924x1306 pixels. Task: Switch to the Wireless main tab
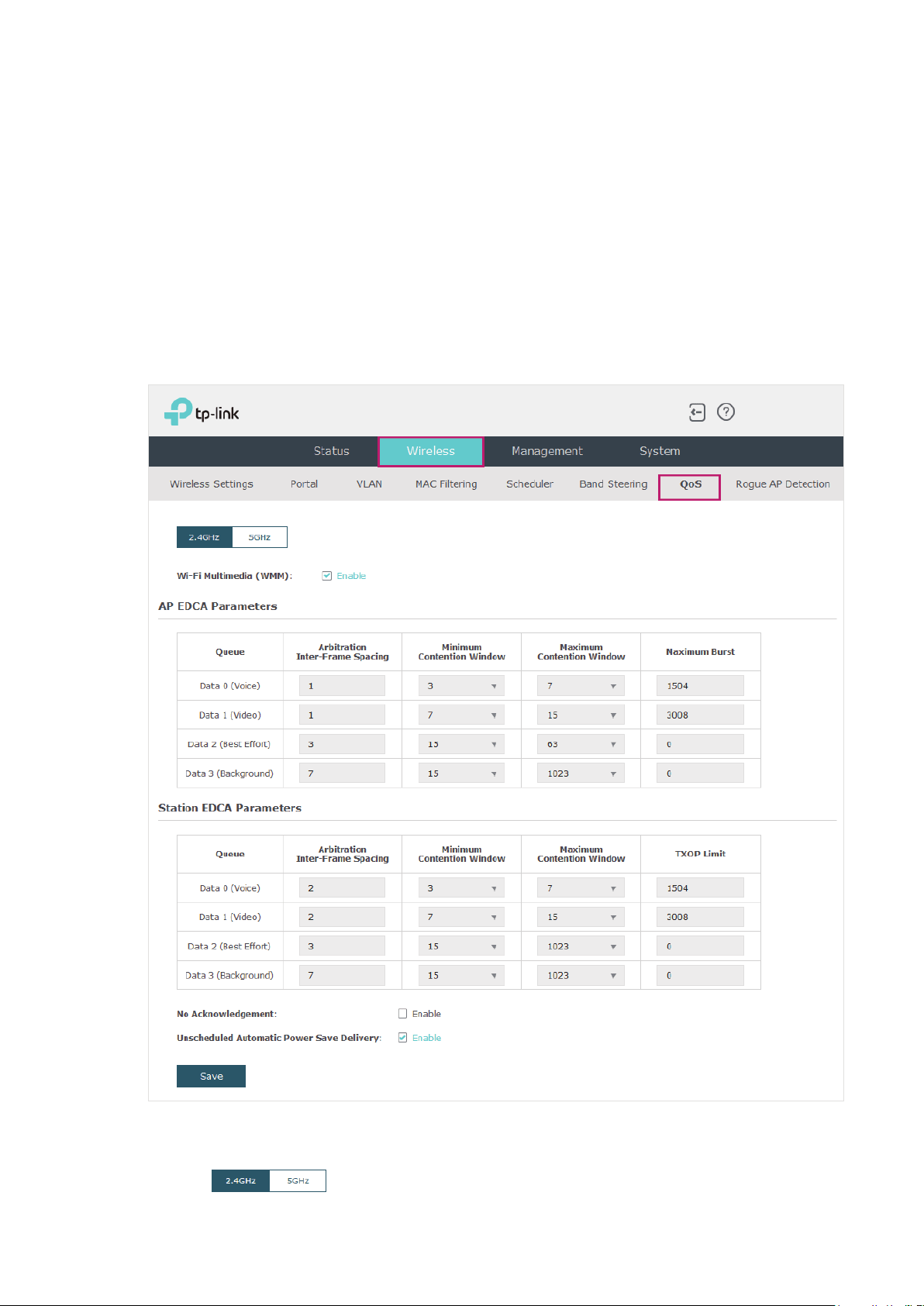(431, 451)
